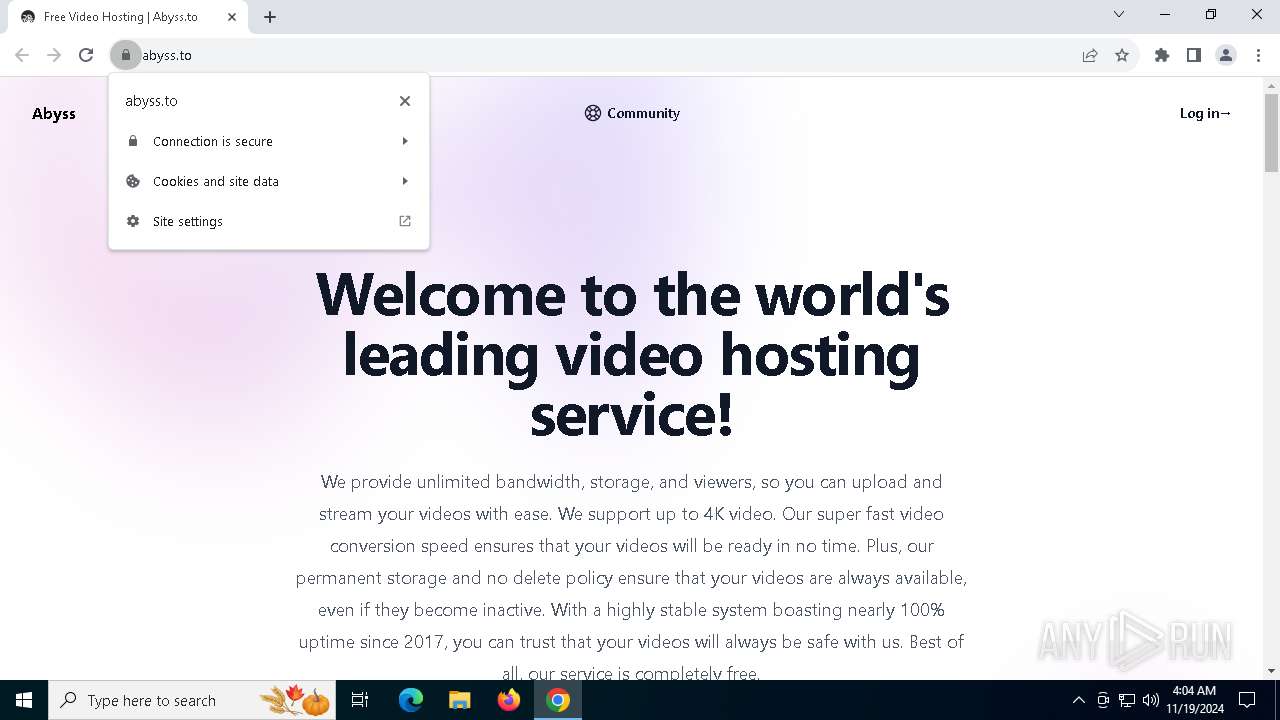Open Task View on the taskbar
This screenshot has width=1280, height=720.
(361, 700)
